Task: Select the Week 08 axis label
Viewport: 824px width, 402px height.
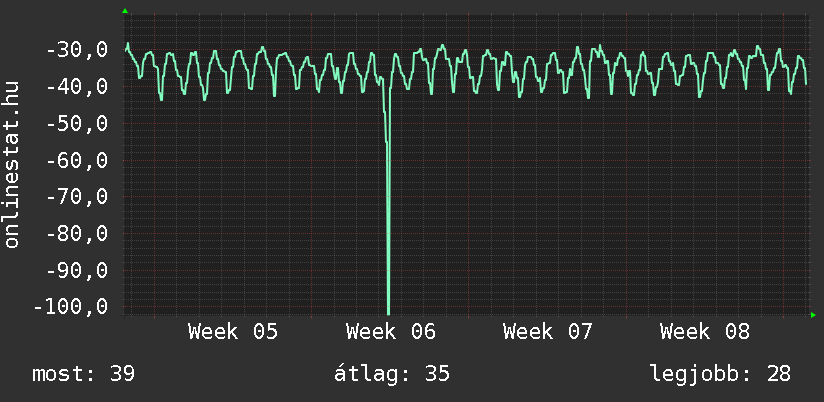Action: tap(704, 331)
